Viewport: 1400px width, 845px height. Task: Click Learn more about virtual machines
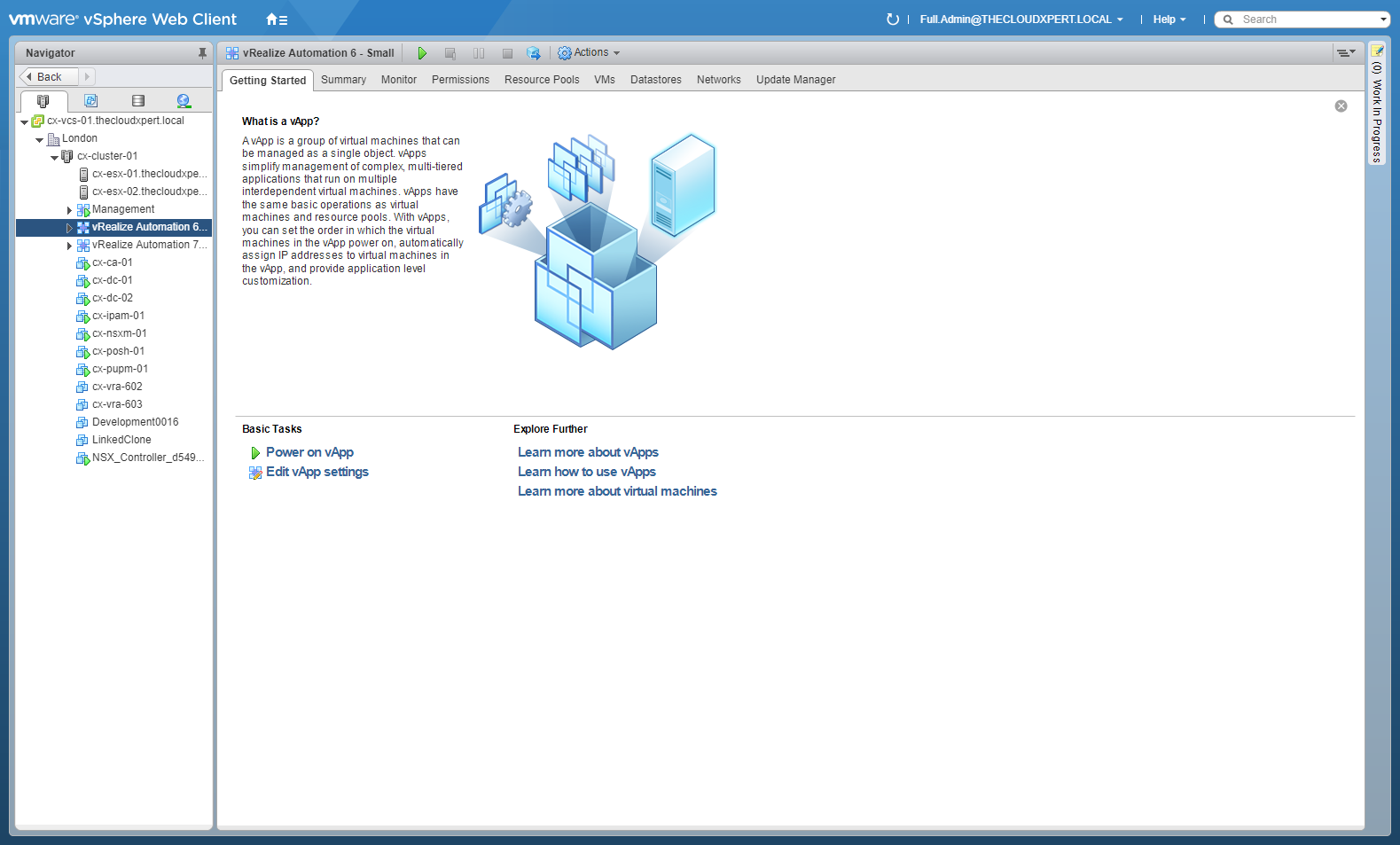(617, 491)
